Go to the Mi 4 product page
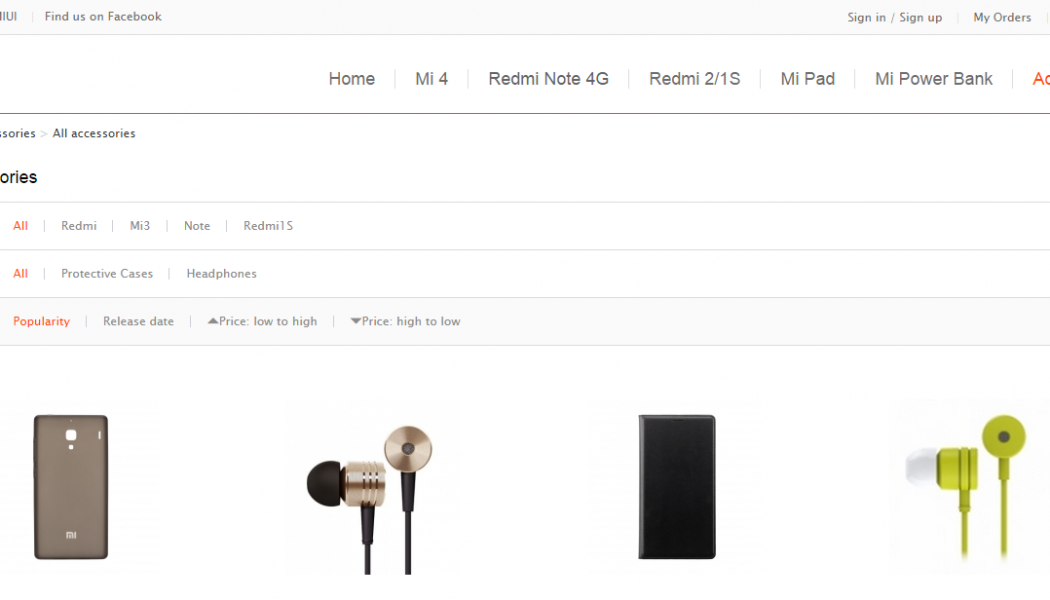Image resolution: width=1050 pixels, height=600 pixels. coord(431,79)
